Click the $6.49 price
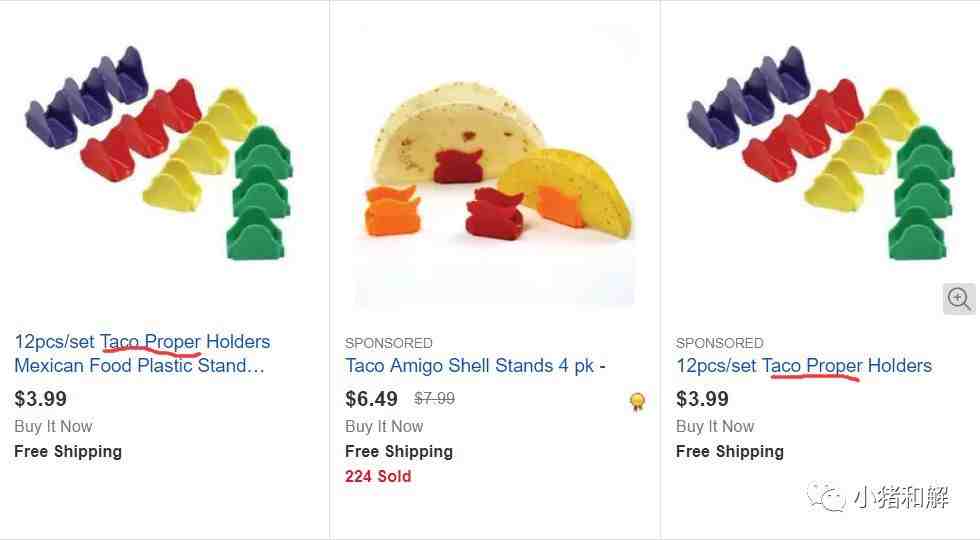The width and height of the screenshot is (980, 540). 371,399
